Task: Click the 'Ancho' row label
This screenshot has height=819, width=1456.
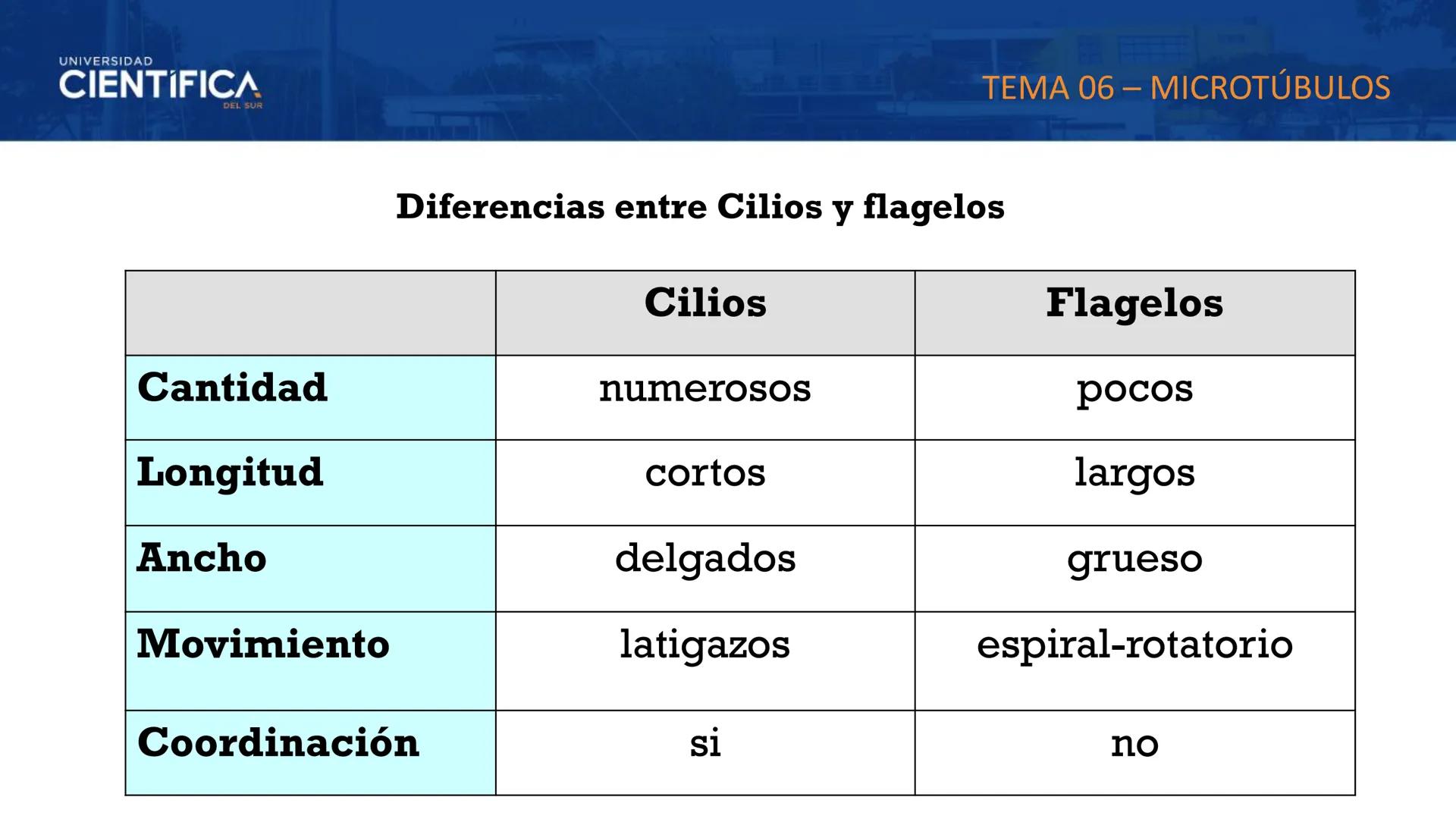Action: (x=202, y=559)
